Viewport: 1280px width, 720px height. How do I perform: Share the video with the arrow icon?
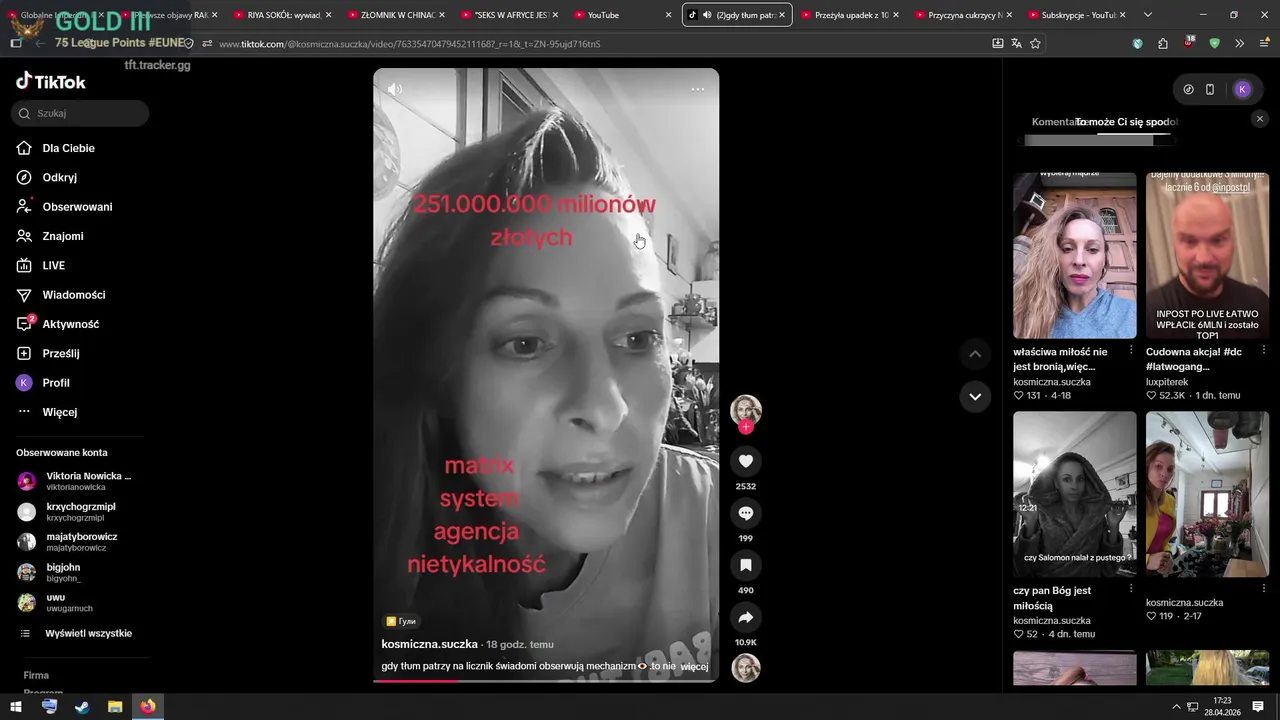[x=746, y=617]
